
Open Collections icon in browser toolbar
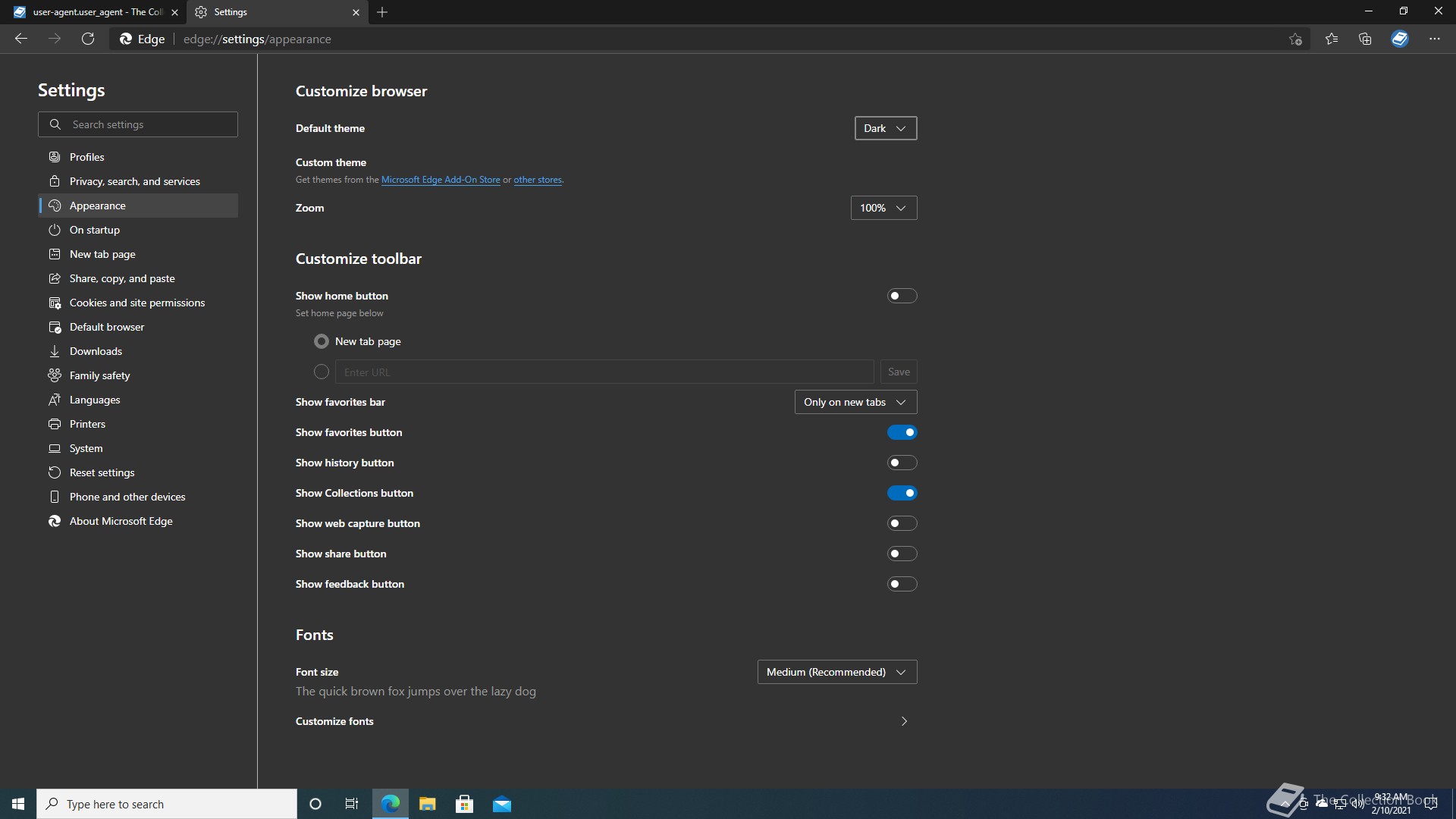pyautogui.click(x=1365, y=39)
